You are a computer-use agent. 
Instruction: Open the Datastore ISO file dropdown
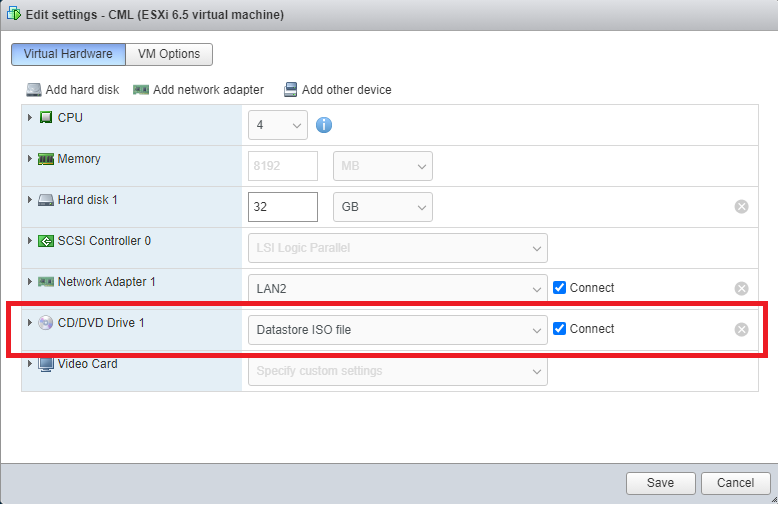pos(398,330)
